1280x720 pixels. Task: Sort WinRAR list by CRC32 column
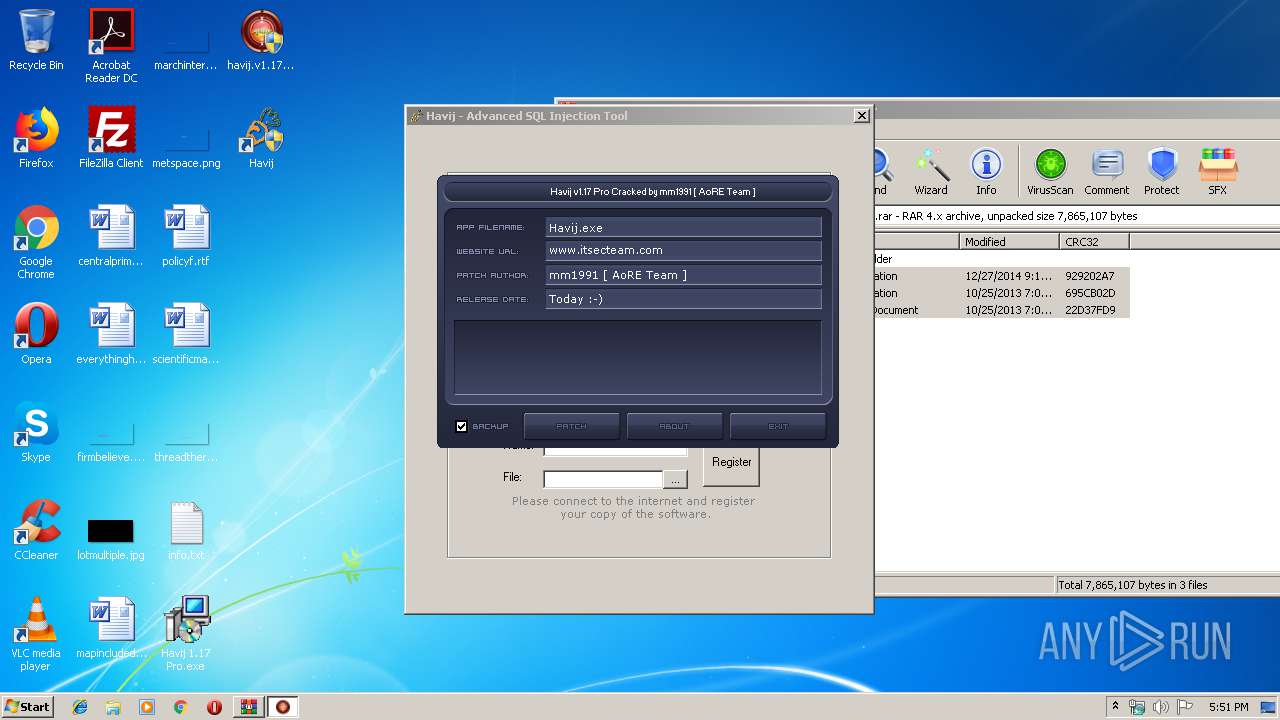pos(1094,242)
